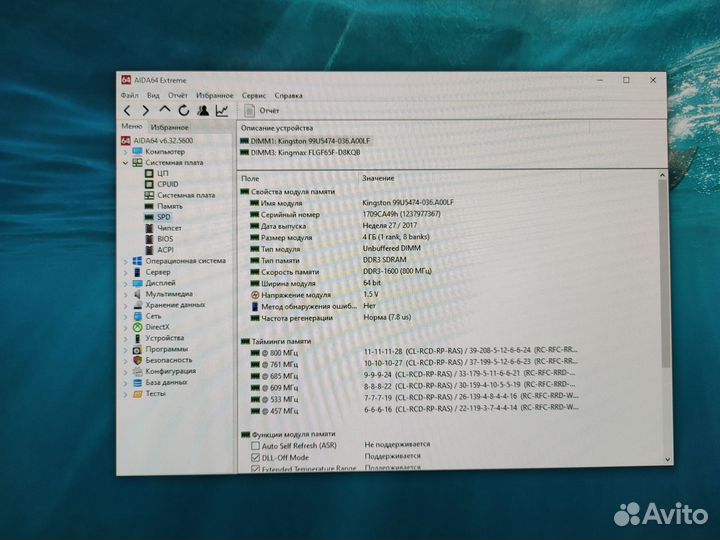Click scrollbar up arrow in details pane
Image resolution: width=720 pixels, height=540 pixels.
point(662,175)
